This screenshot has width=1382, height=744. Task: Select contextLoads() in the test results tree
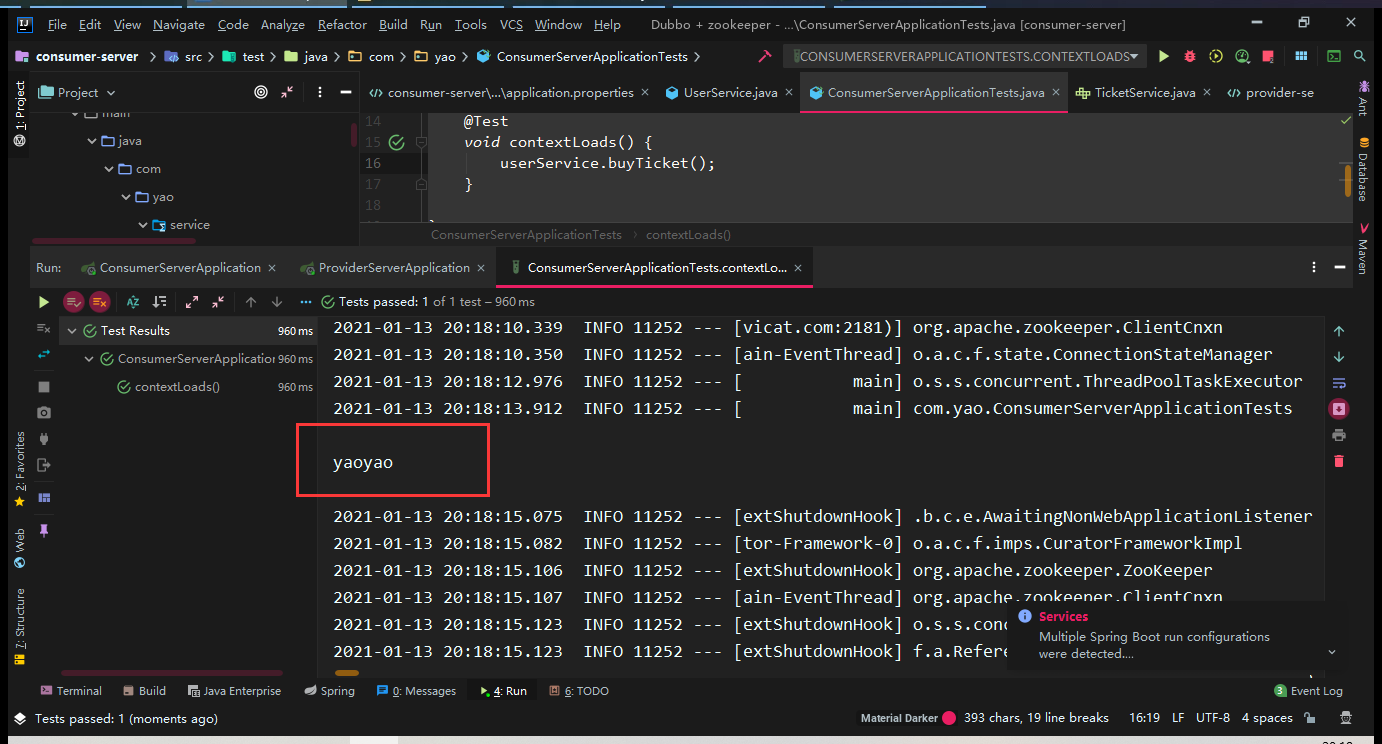(x=177, y=387)
